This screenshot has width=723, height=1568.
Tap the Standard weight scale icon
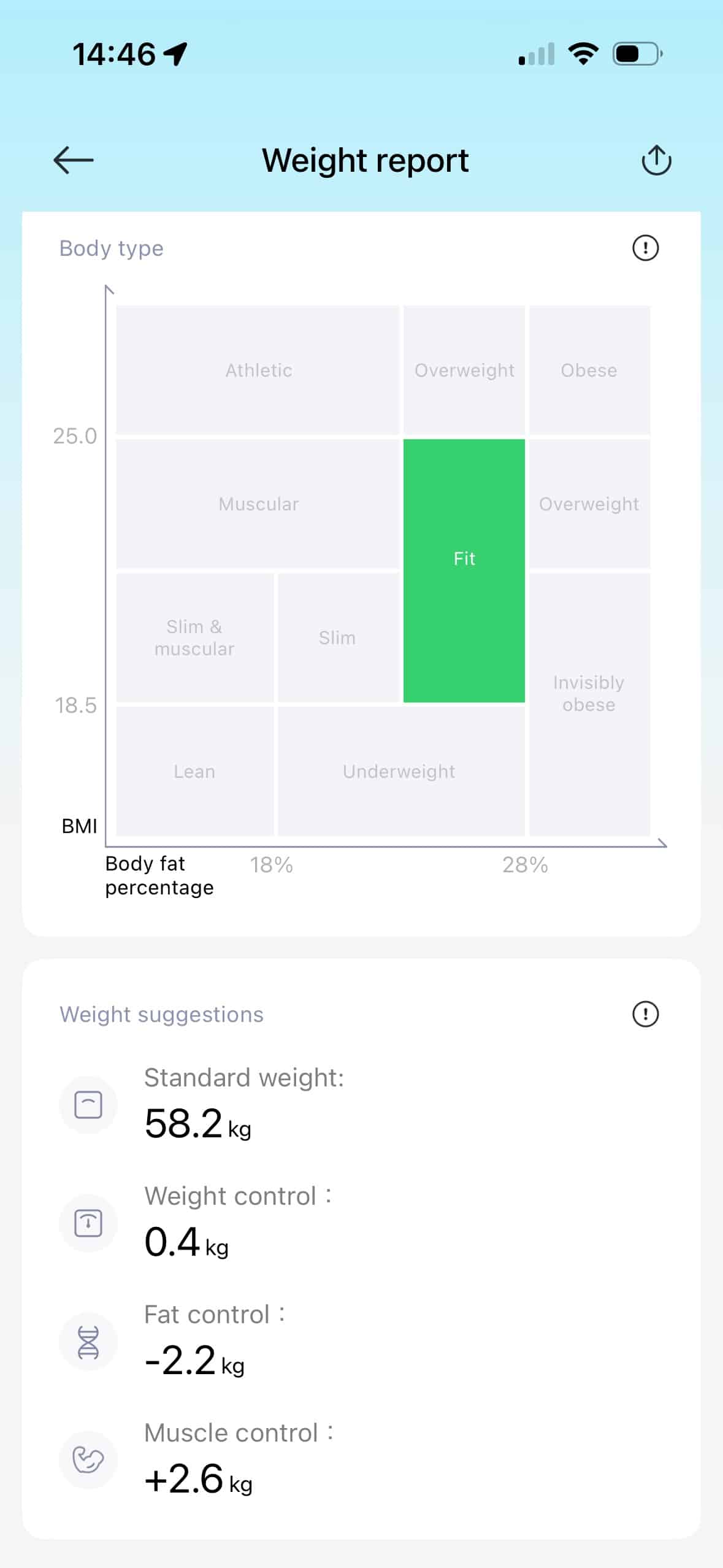tap(88, 1105)
